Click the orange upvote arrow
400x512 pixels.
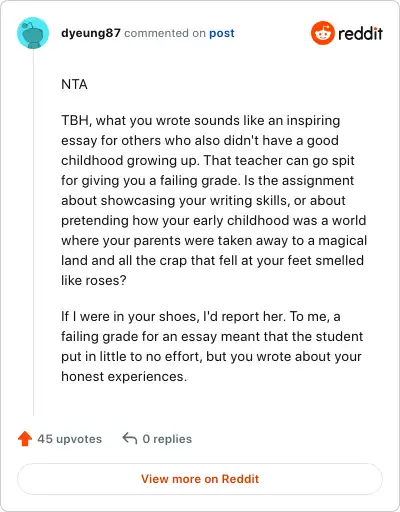[x=25, y=439]
